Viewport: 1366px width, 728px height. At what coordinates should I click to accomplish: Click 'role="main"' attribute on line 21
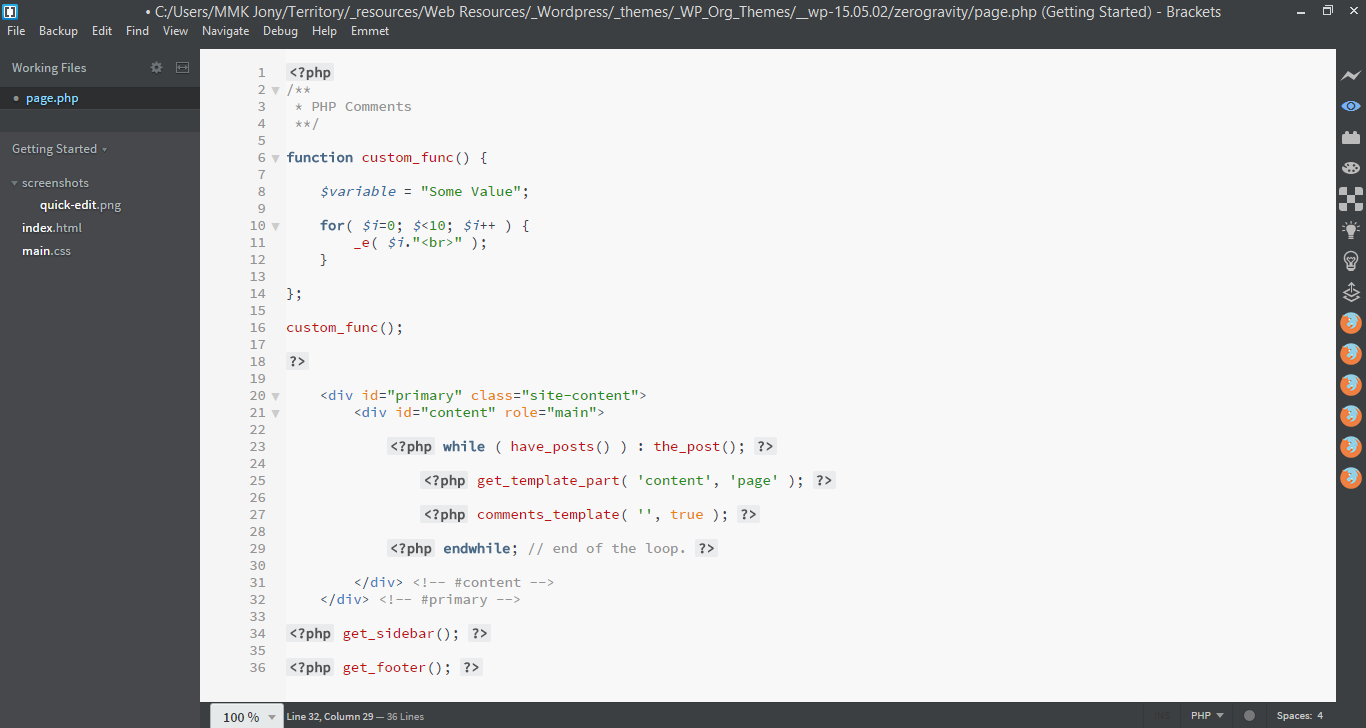tap(550, 412)
